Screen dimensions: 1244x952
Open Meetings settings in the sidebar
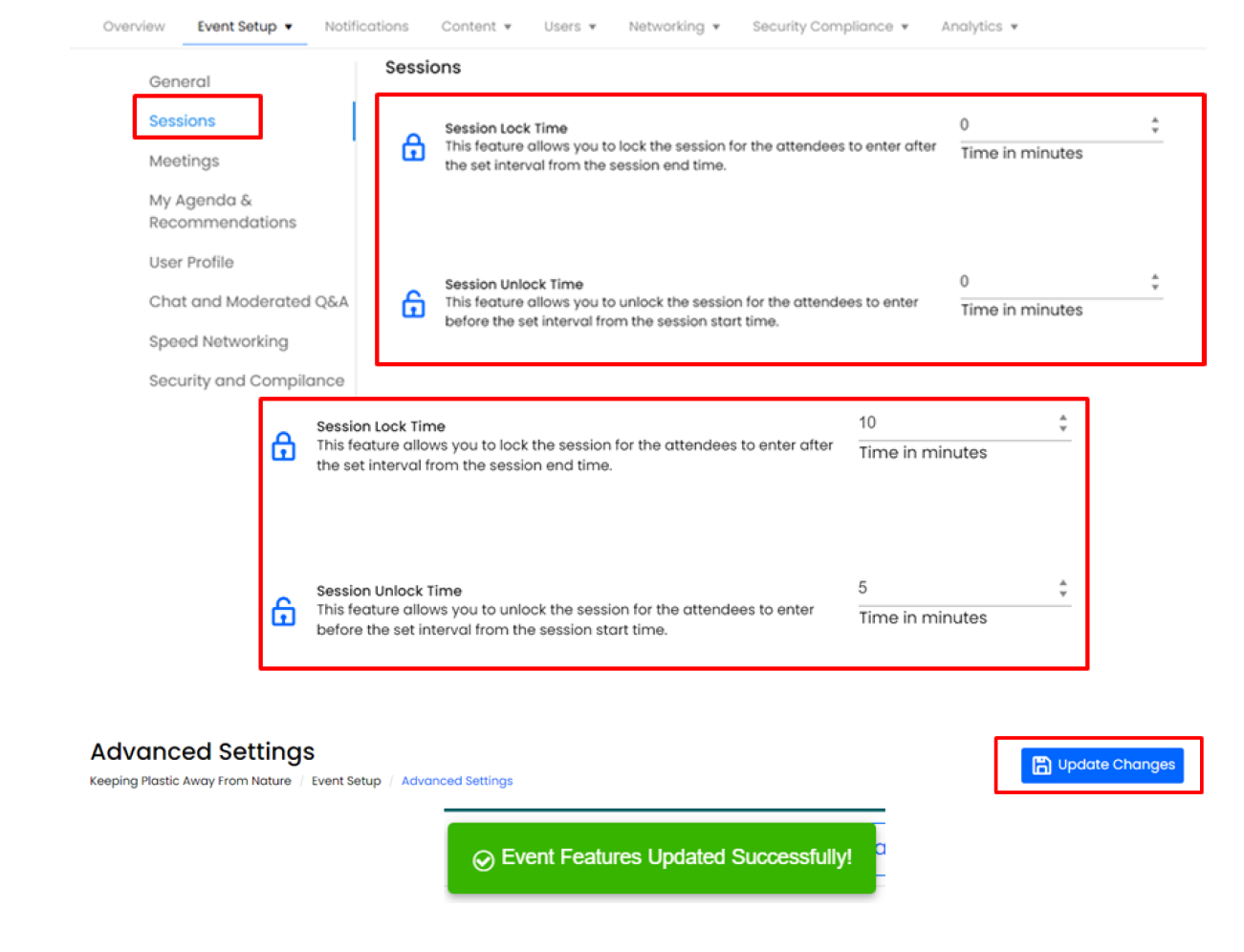tap(184, 161)
